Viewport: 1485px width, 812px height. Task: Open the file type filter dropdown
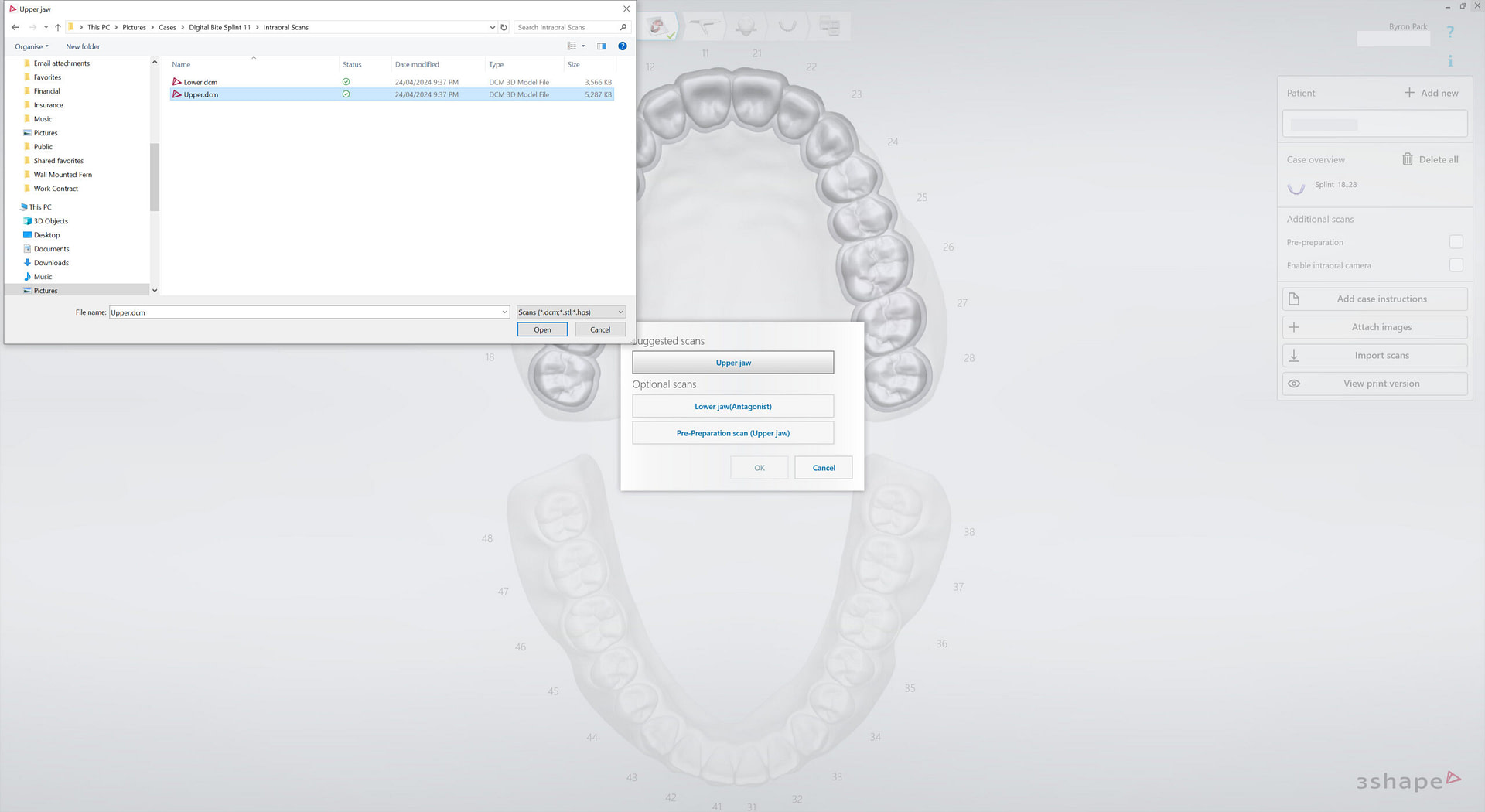click(621, 312)
